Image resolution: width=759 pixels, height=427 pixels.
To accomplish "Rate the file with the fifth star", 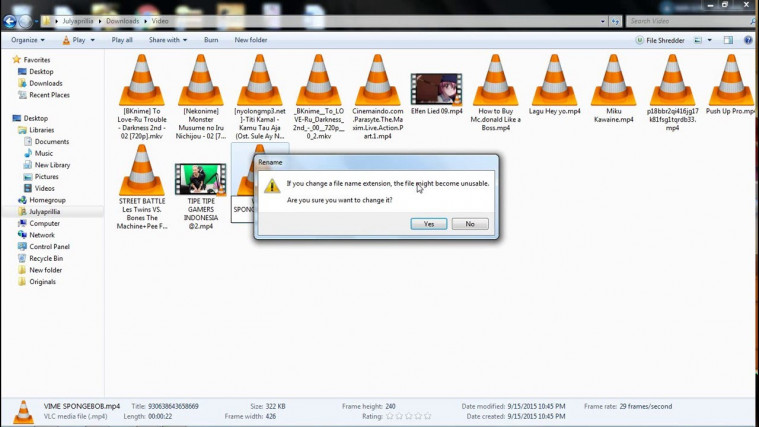I will click(427, 416).
